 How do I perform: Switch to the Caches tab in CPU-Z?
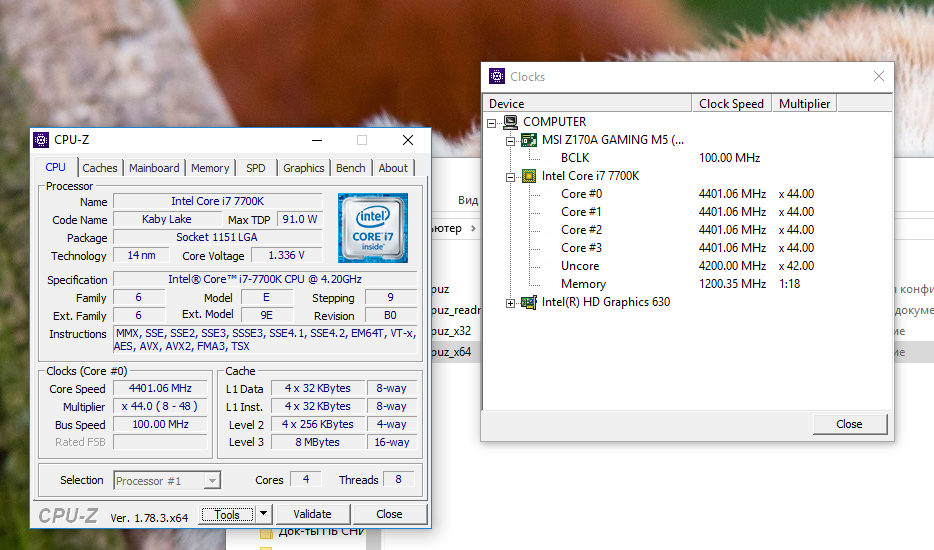99,168
